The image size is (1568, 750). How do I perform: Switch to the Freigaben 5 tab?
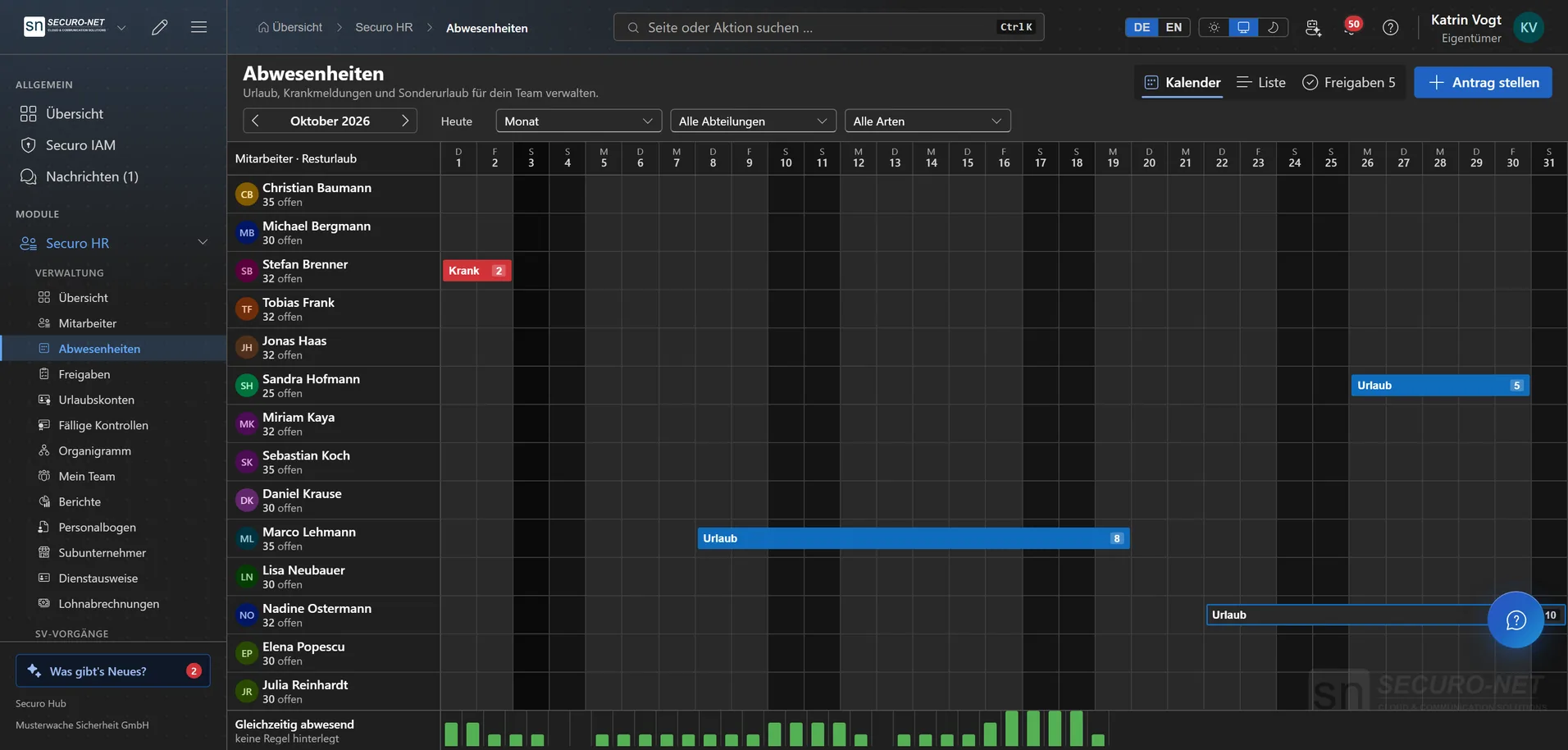point(1348,82)
